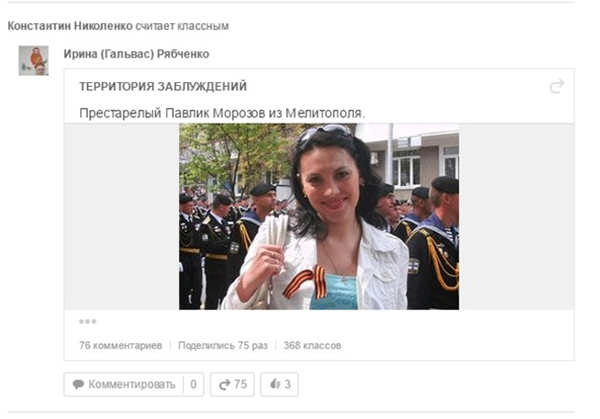This screenshot has height=419, width=600.
Task: Click the Klass button showing 3
Action: pyautogui.click(x=279, y=384)
